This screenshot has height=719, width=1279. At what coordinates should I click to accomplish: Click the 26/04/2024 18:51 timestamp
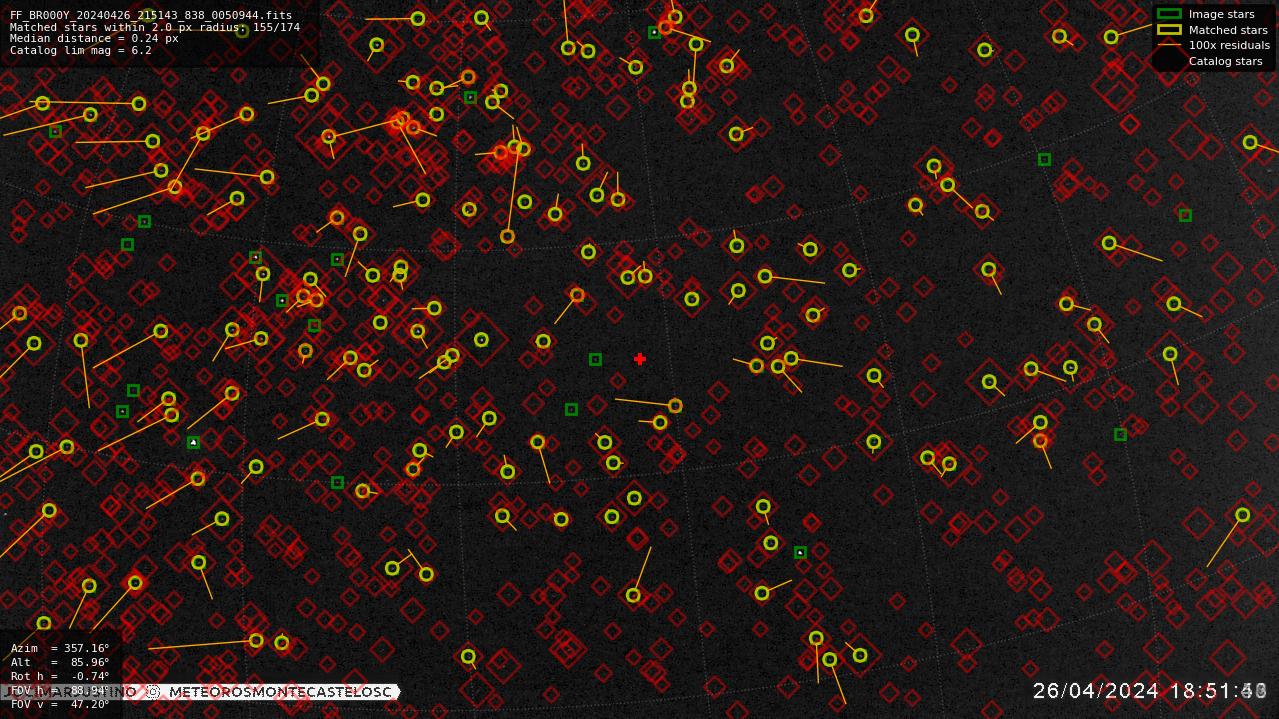(x=1150, y=691)
